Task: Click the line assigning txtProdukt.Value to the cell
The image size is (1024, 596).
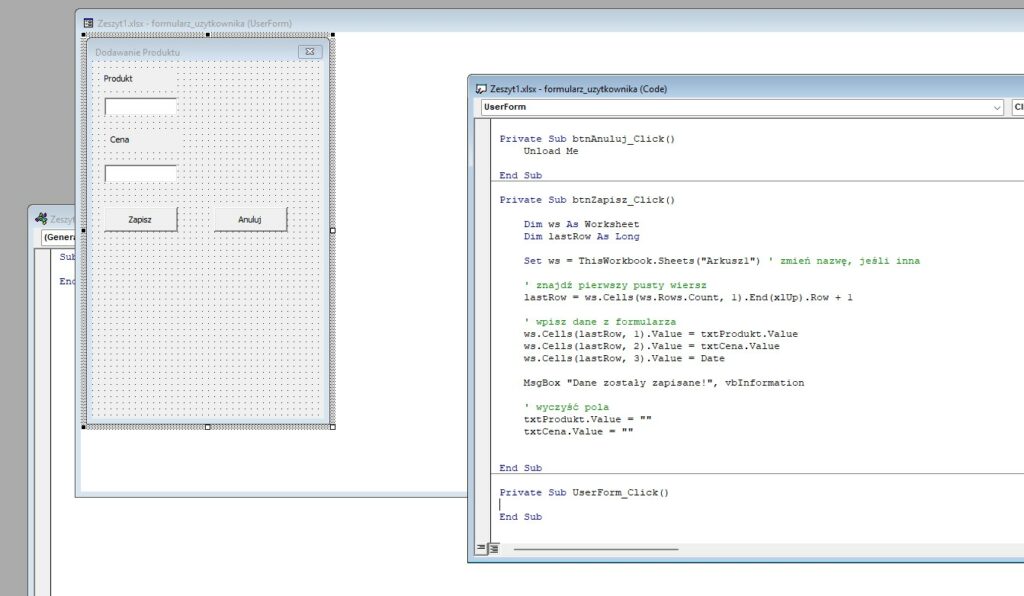Action: coord(660,334)
